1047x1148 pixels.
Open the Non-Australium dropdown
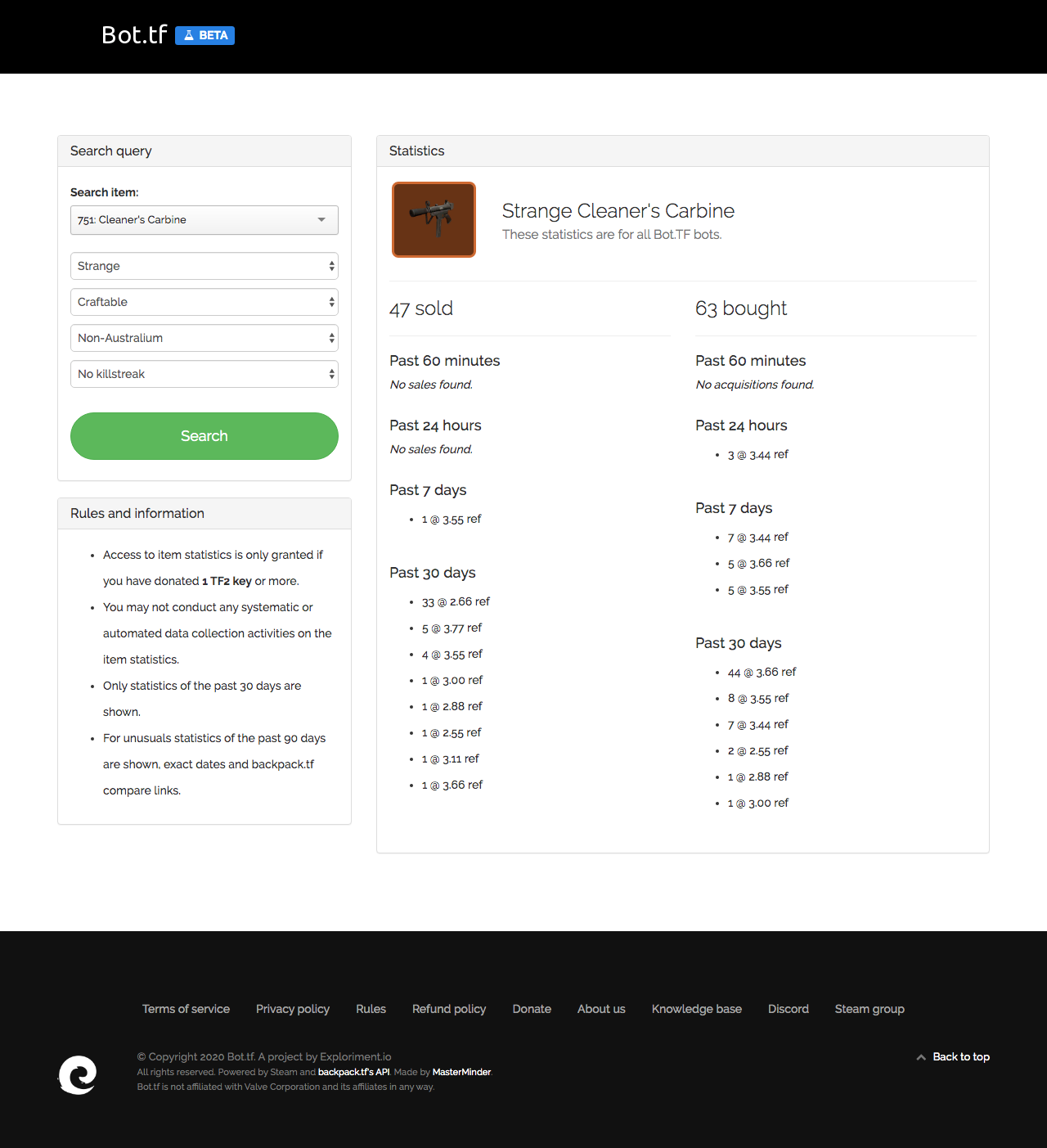click(204, 338)
